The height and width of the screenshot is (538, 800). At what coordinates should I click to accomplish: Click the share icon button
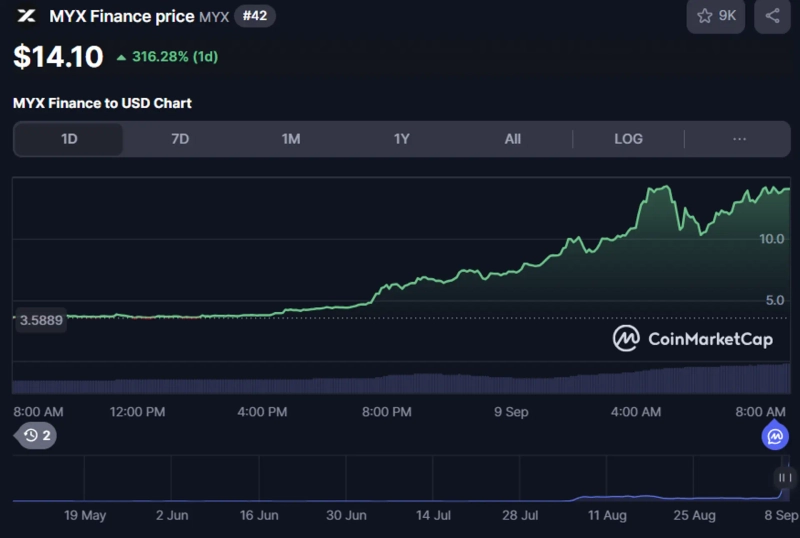click(x=772, y=16)
